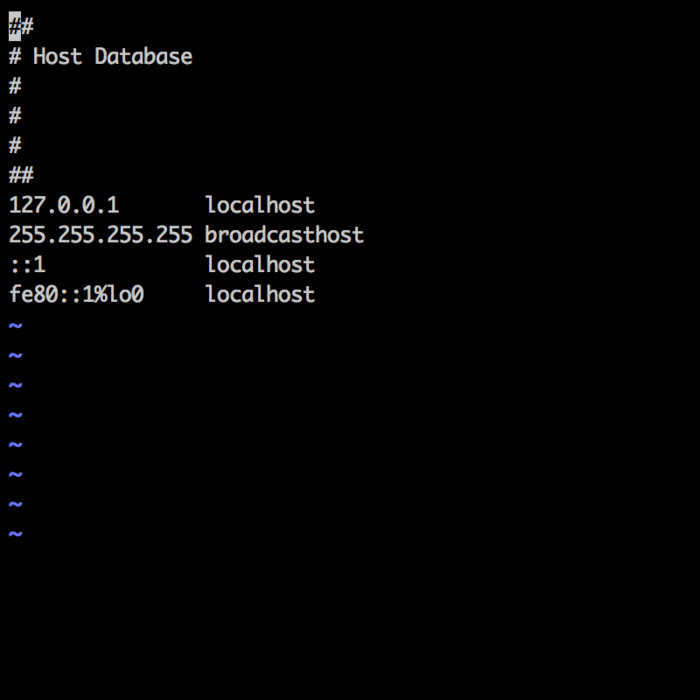Click the second tilde empty-line marker
700x700 pixels.
coord(15,355)
